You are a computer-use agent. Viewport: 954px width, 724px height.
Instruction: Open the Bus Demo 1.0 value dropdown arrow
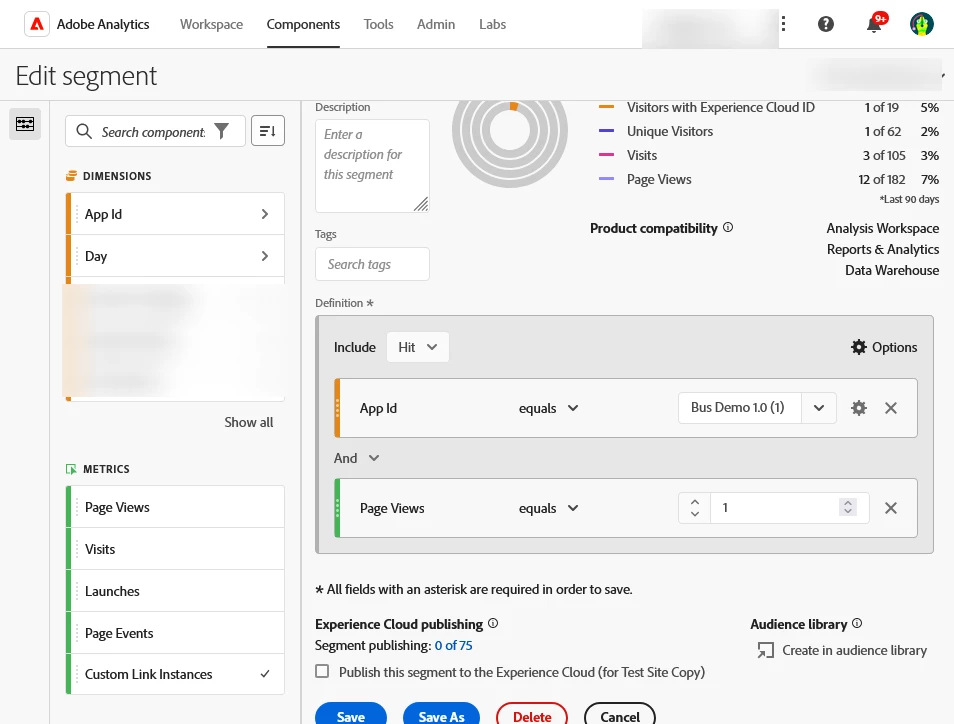tap(819, 408)
